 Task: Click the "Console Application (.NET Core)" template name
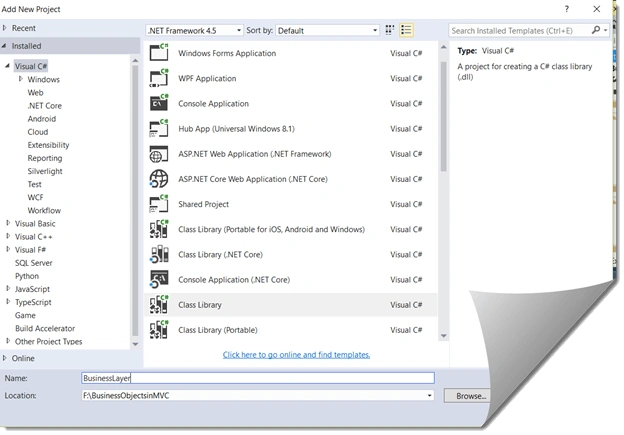(x=234, y=279)
